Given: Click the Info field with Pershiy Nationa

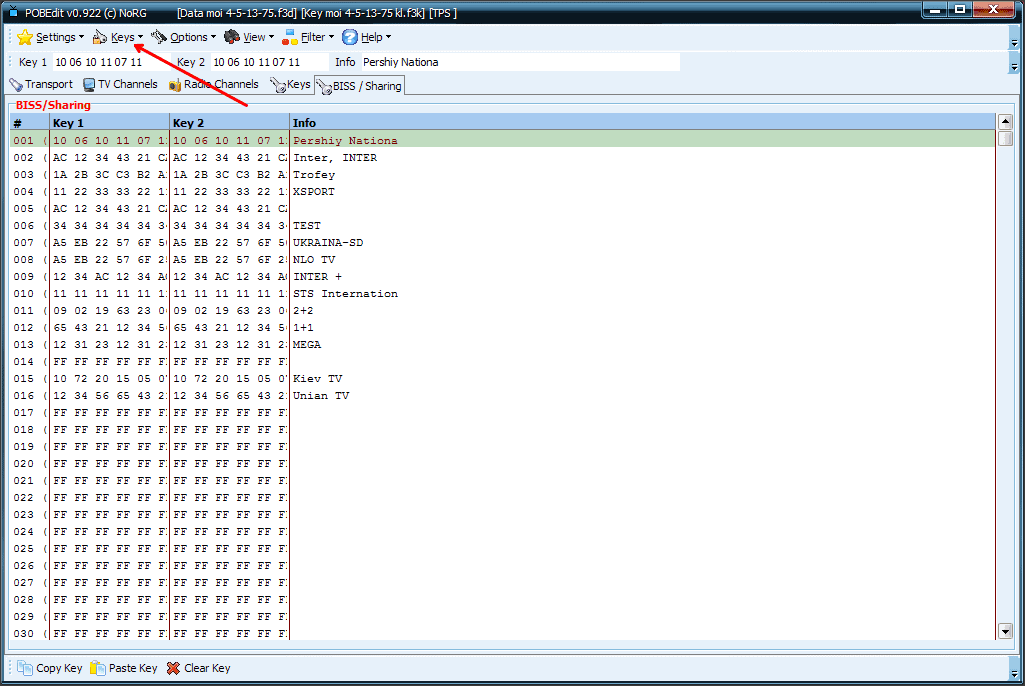Looking at the screenshot, I should (520, 62).
